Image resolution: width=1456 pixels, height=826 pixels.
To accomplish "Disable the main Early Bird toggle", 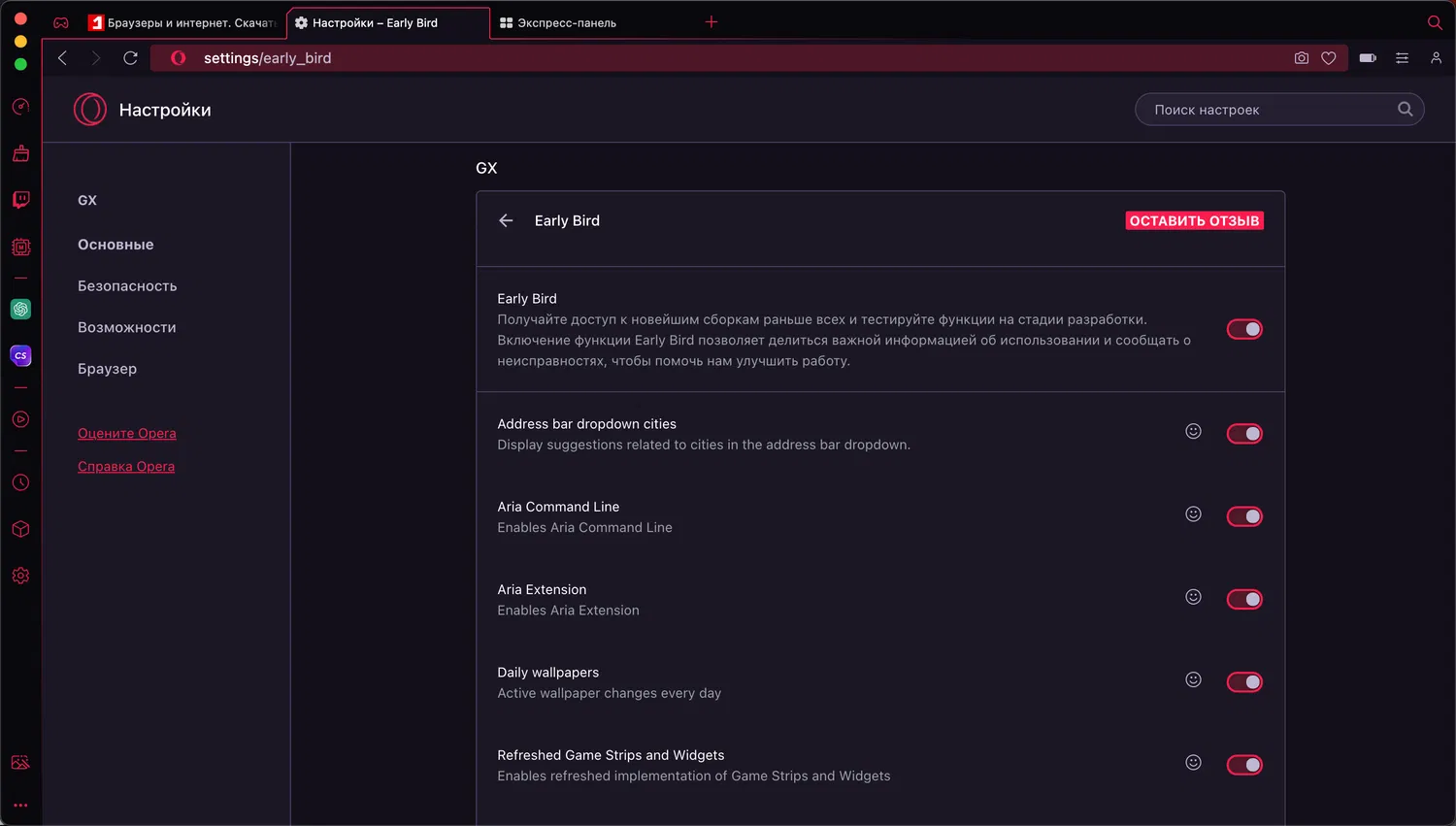I will (1244, 329).
